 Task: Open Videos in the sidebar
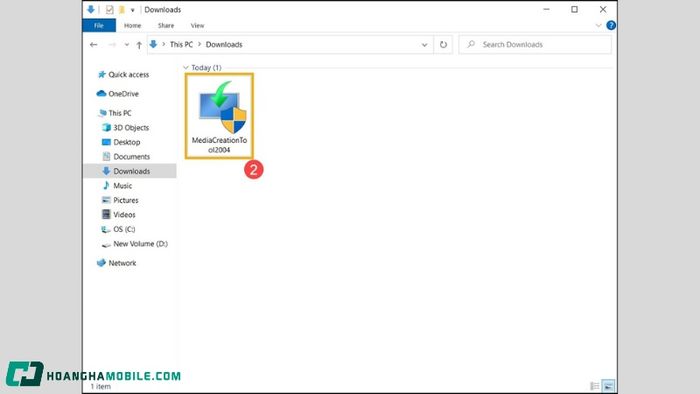point(118,215)
